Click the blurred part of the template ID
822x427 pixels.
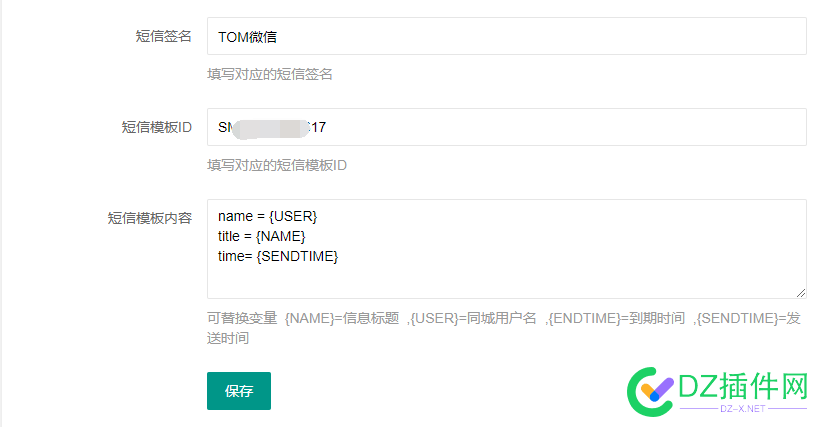pyautogui.click(x=270, y=128)
